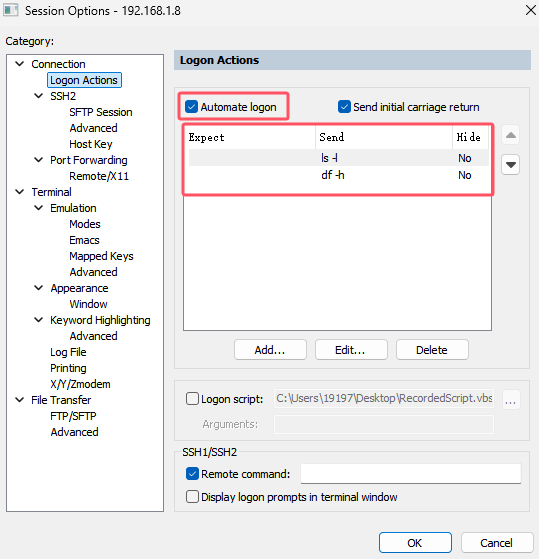Enable the Logon script checkbox
This screenshot has width=539, height=559.
tap(192, 399)
